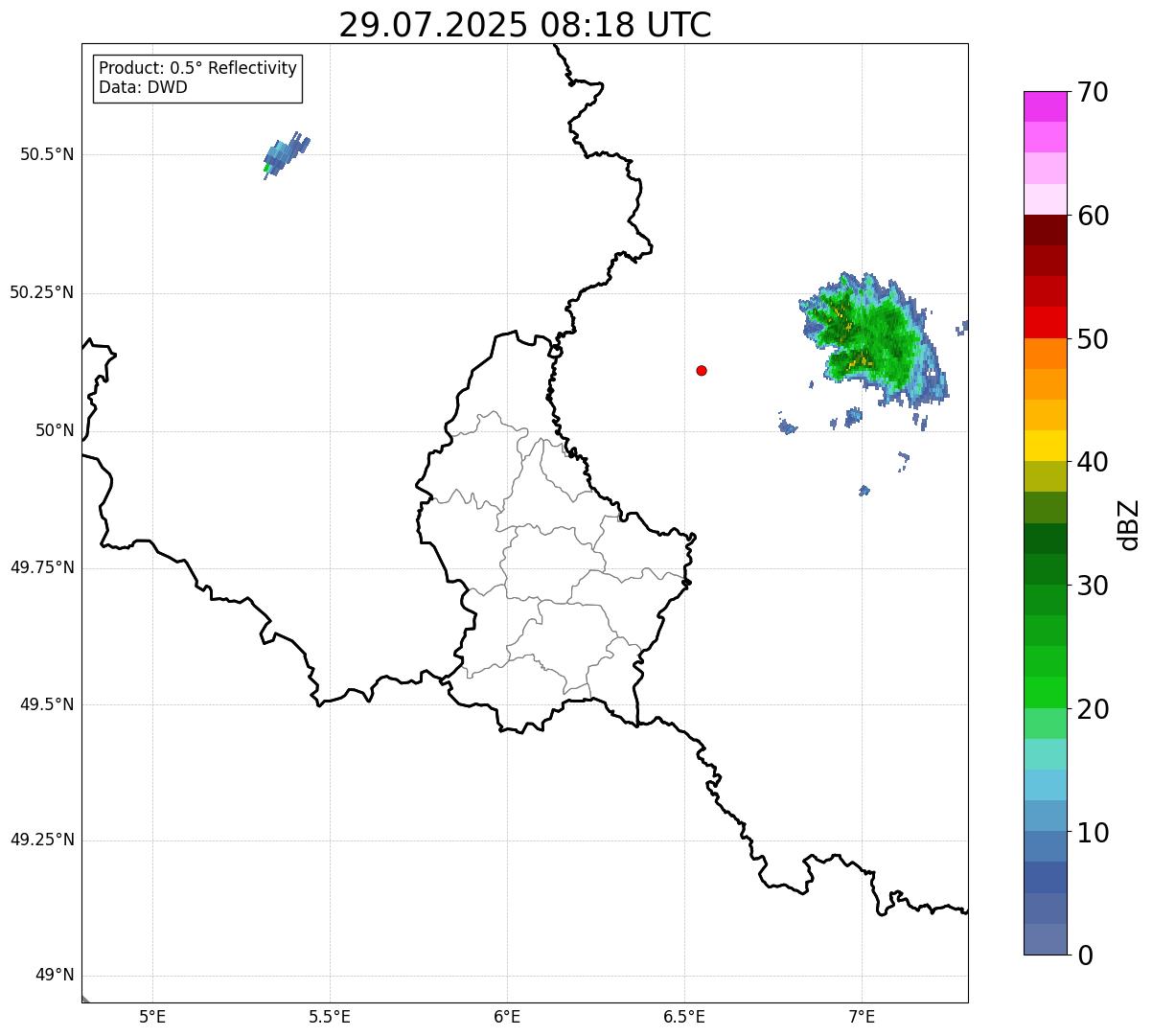
Task: Click the "49.25°N" latitude label
Action: (x=42, y=840)
